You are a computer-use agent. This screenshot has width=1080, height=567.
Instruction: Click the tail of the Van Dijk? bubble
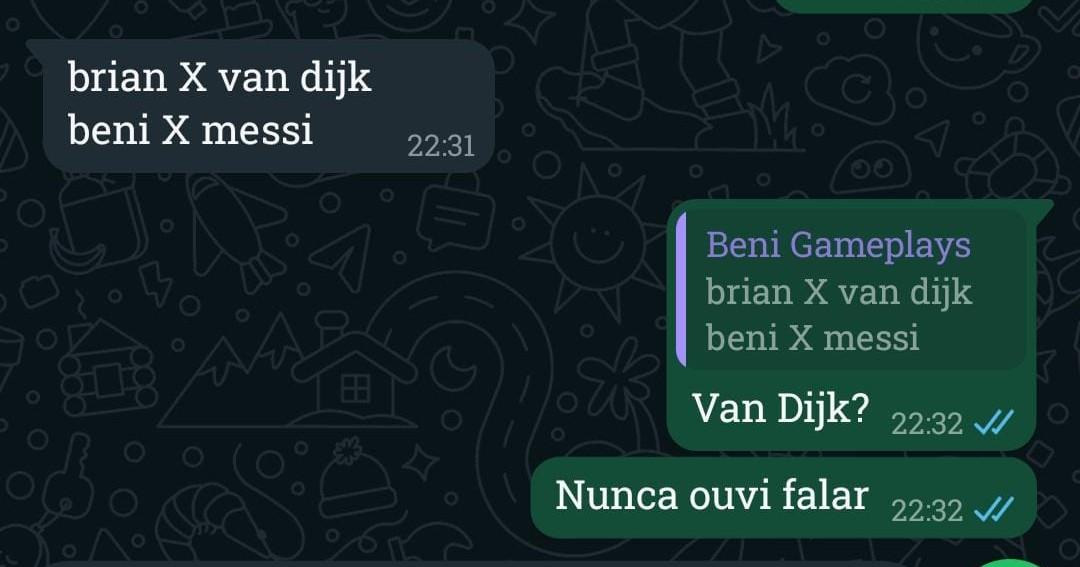(x=1044, y=207)
